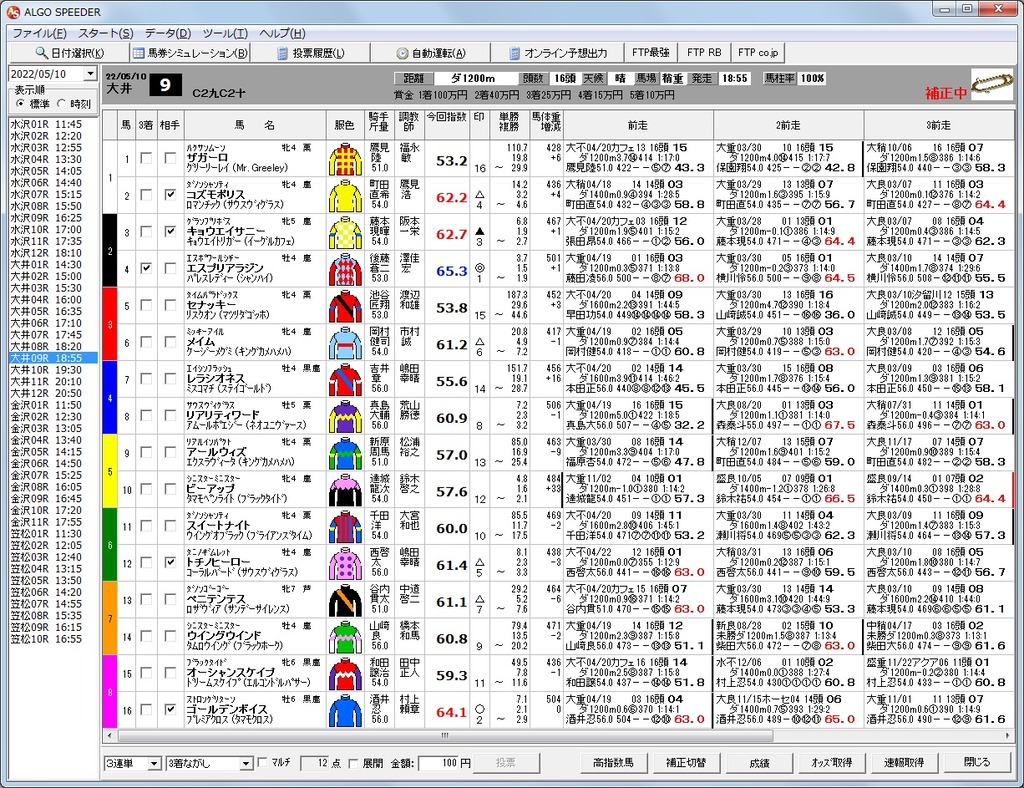Screen dimensions: 1024x788
Task: Click the ALGO SPEEDER app icon in title bar
Action: coord(13,12)
